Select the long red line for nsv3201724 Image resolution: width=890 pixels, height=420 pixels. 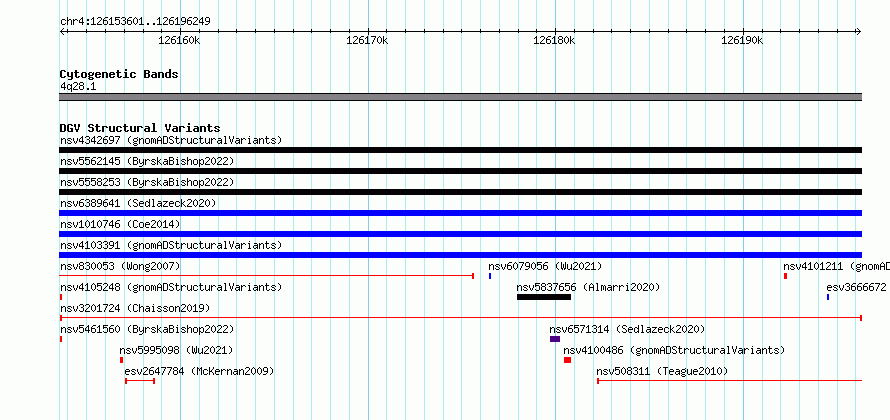(460, 318)
